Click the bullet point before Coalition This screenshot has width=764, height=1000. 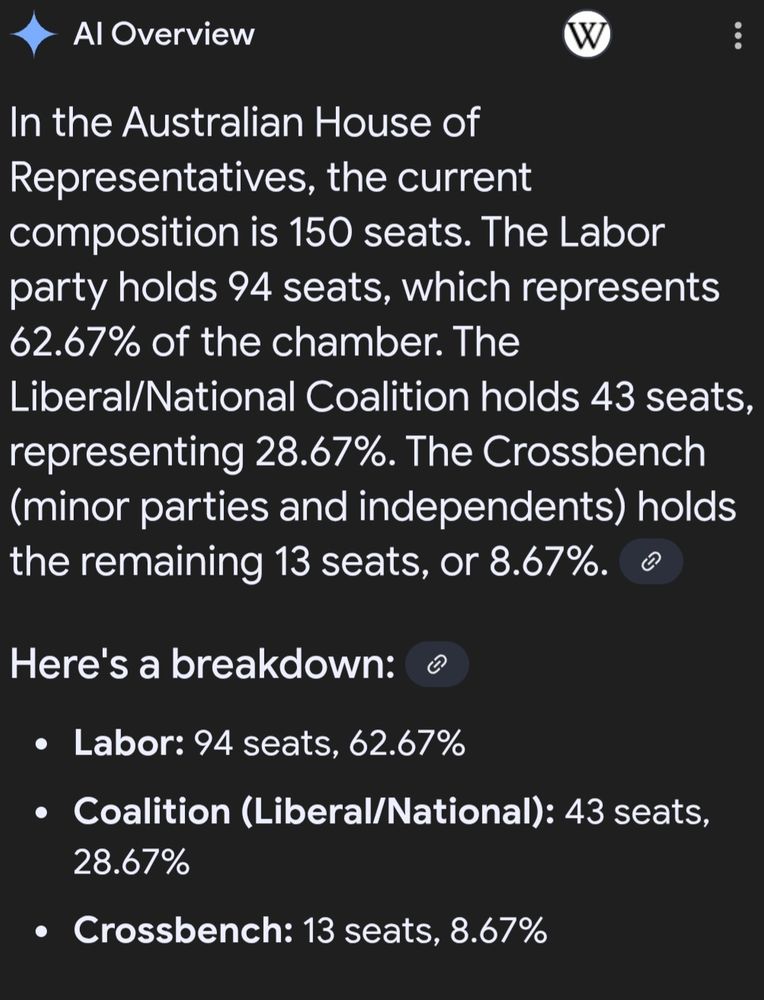tap(40, 813)
